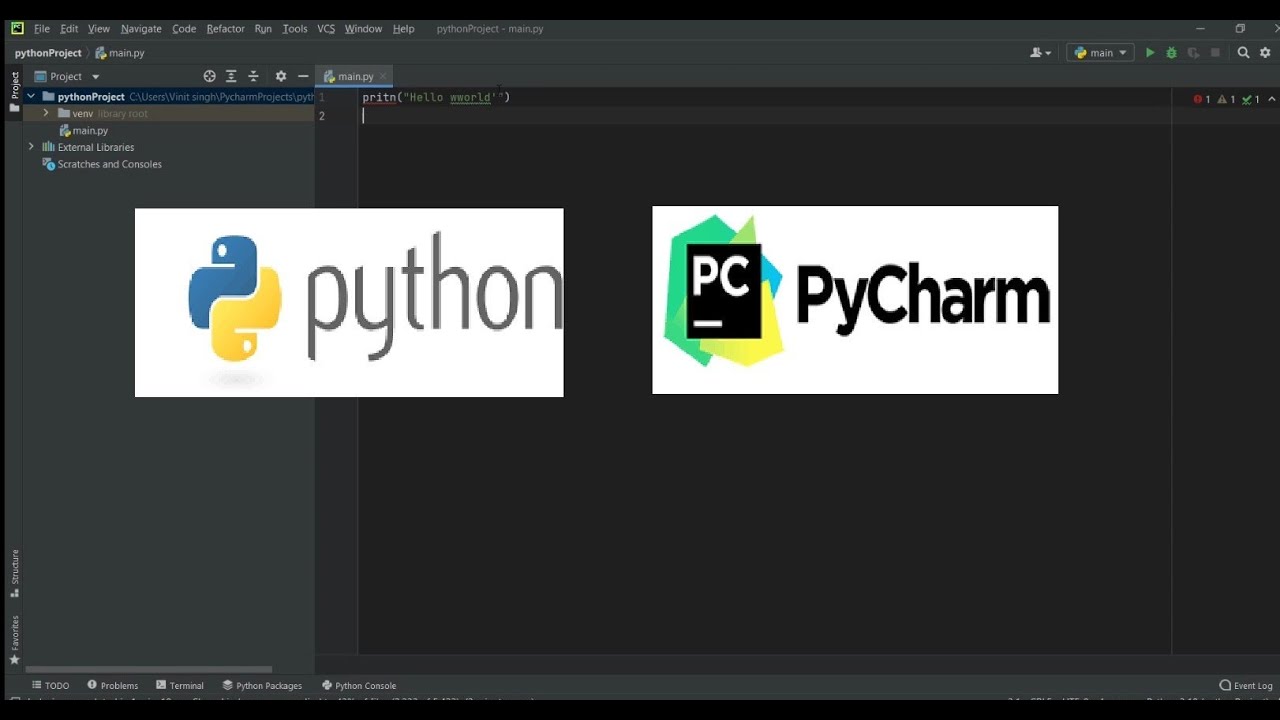Expand the venv folder arrow
The width and height of the screenshot is (1280, 720).
pyautogui.click(x=46, y=113)
